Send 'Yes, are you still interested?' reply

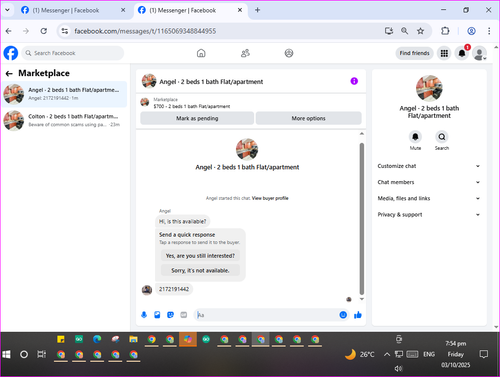200,256
